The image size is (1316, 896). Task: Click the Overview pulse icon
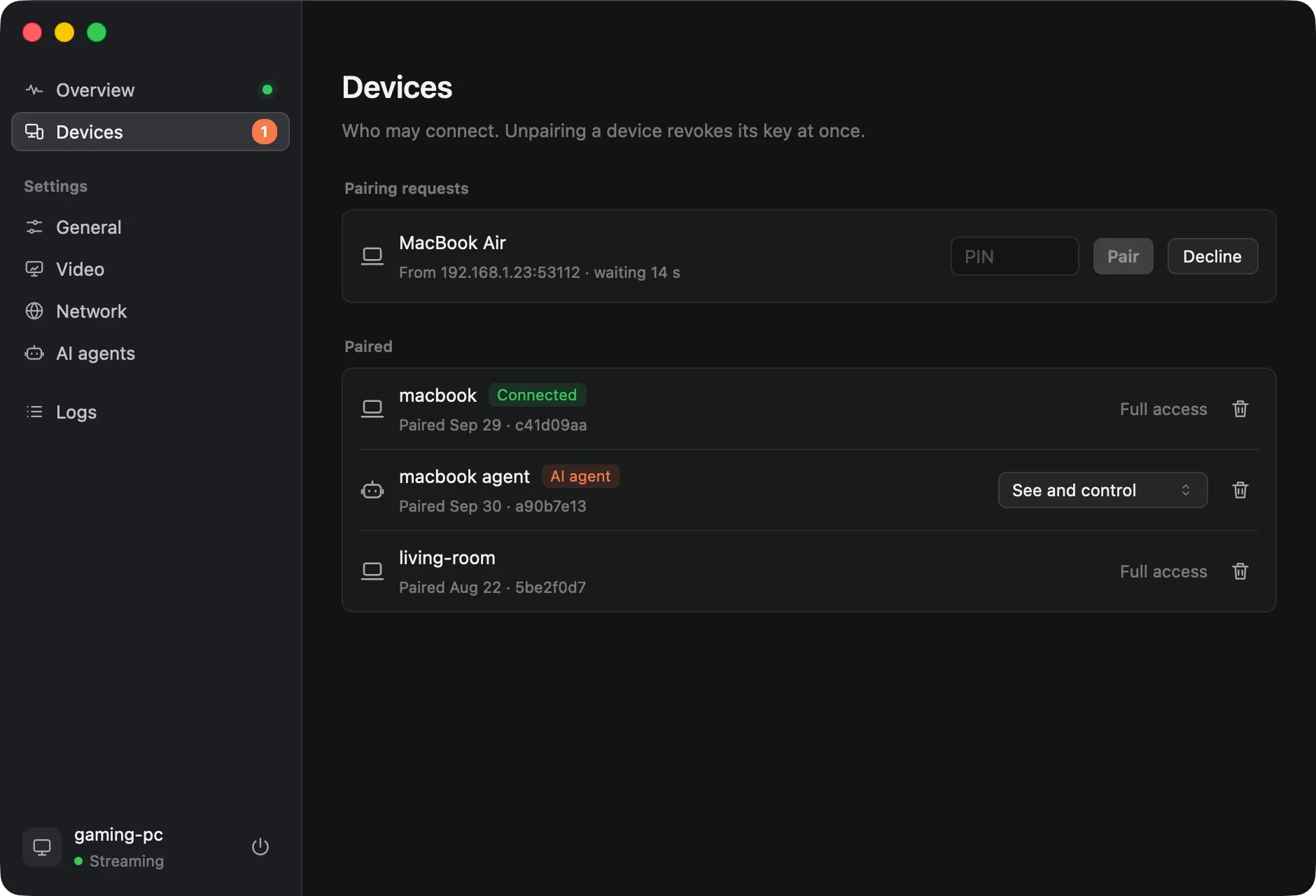34,90
